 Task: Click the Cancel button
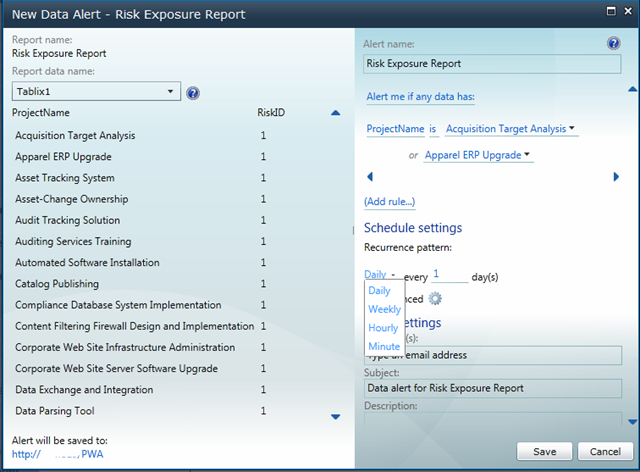coord(605,451)
